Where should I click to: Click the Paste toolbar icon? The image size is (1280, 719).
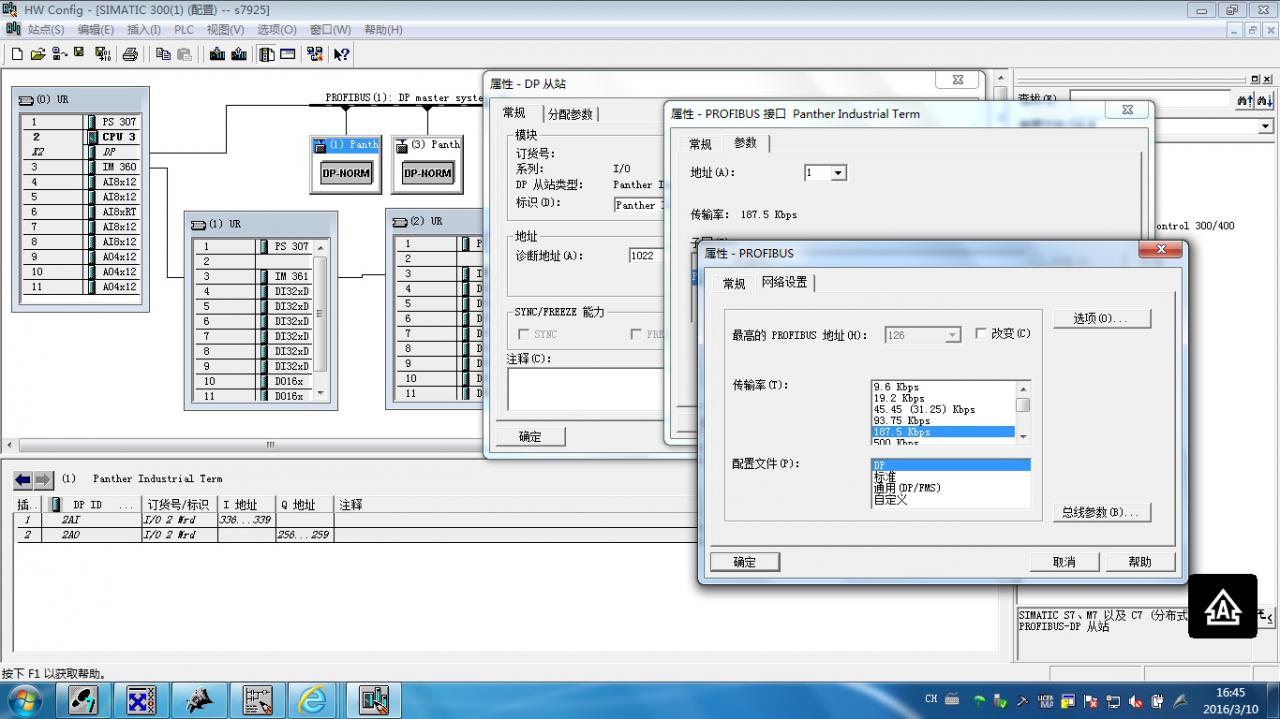[x=185, y=54]
